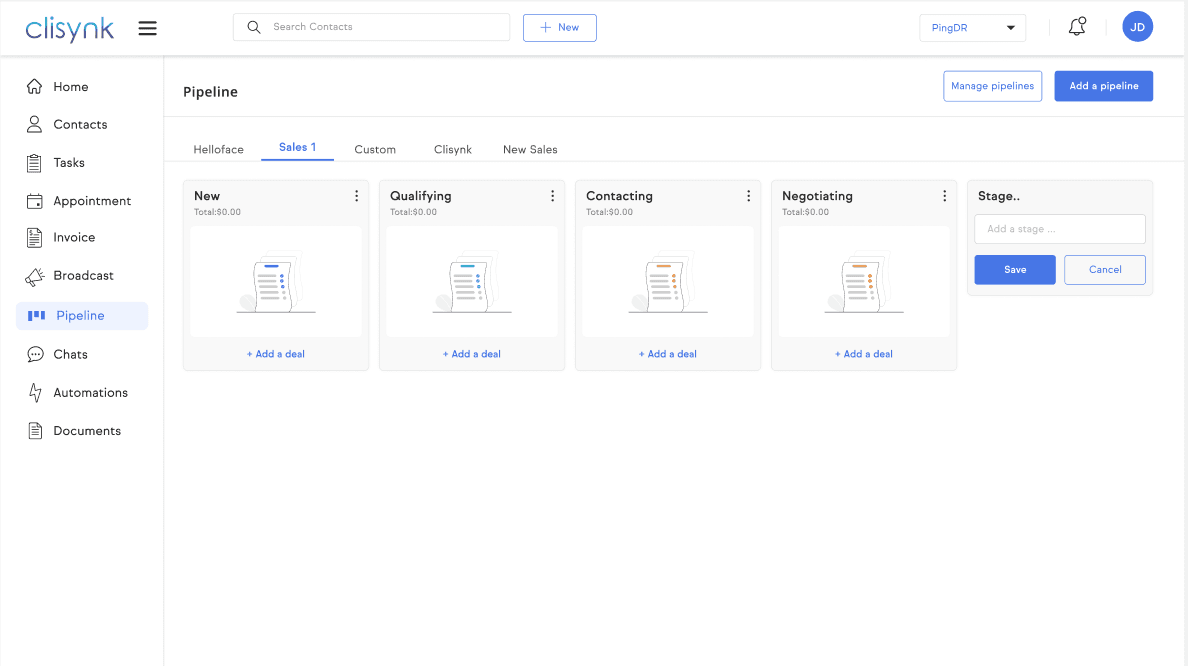Open the Contacting stage options menu
This screenshot has height=666, width=1188.
[749, 196]
